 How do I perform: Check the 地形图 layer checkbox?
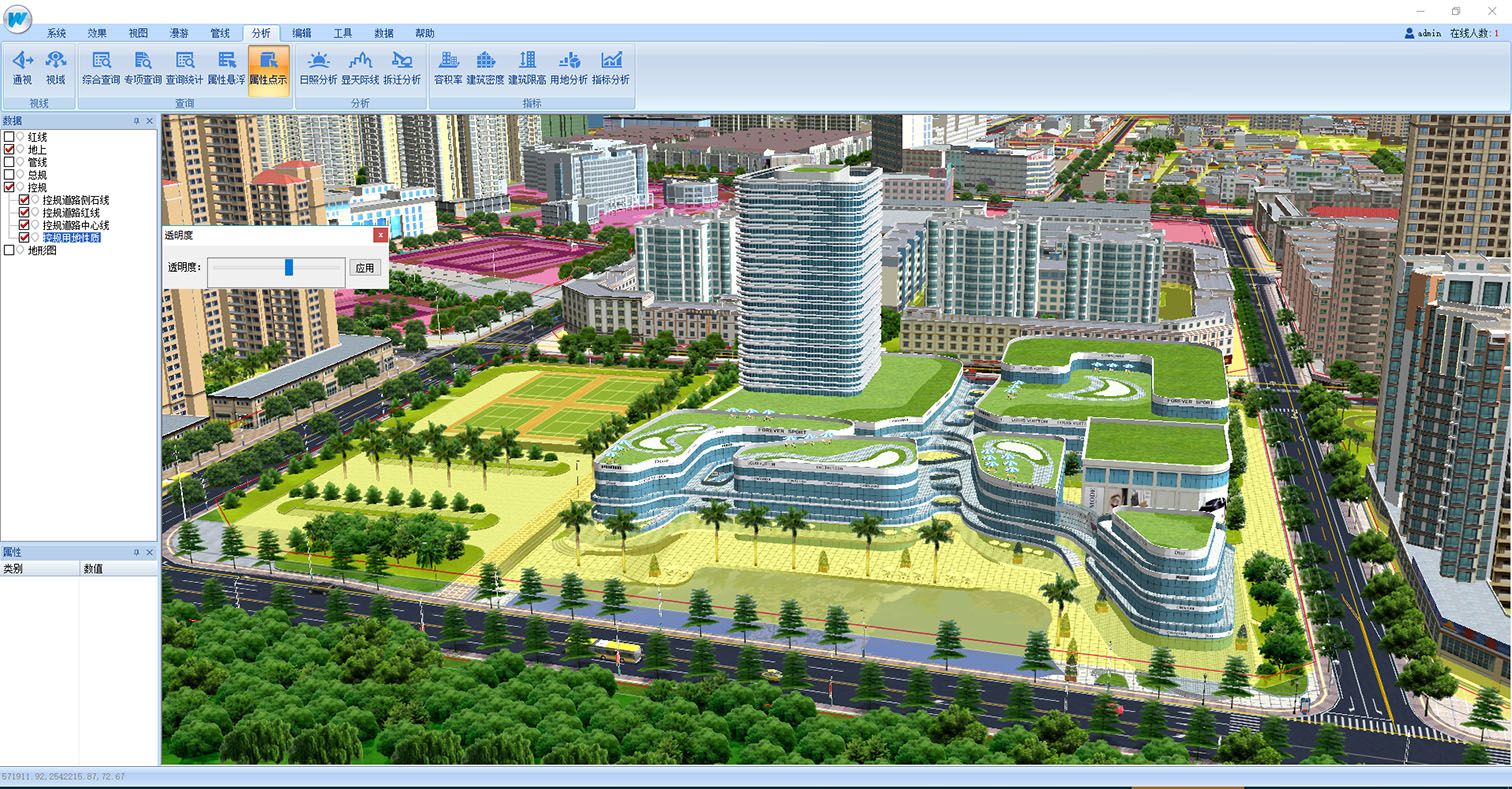coord(9,251)
